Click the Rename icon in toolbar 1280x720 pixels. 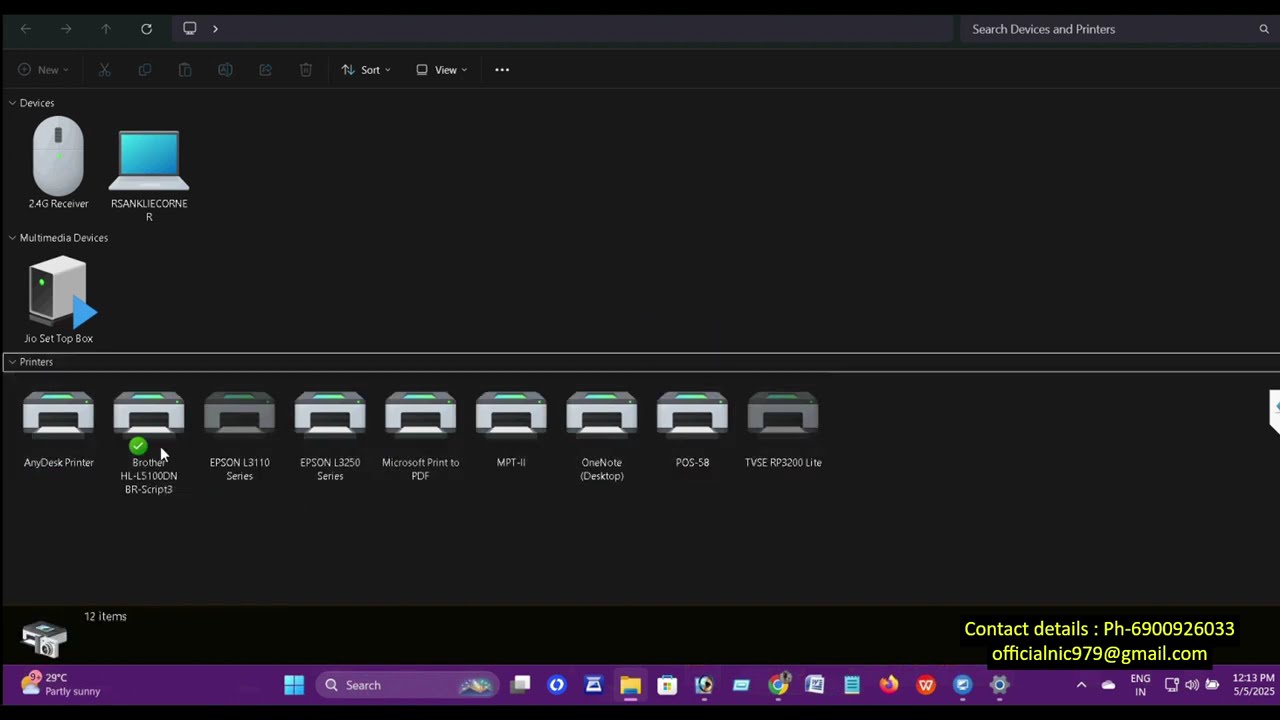coord(225,70)
